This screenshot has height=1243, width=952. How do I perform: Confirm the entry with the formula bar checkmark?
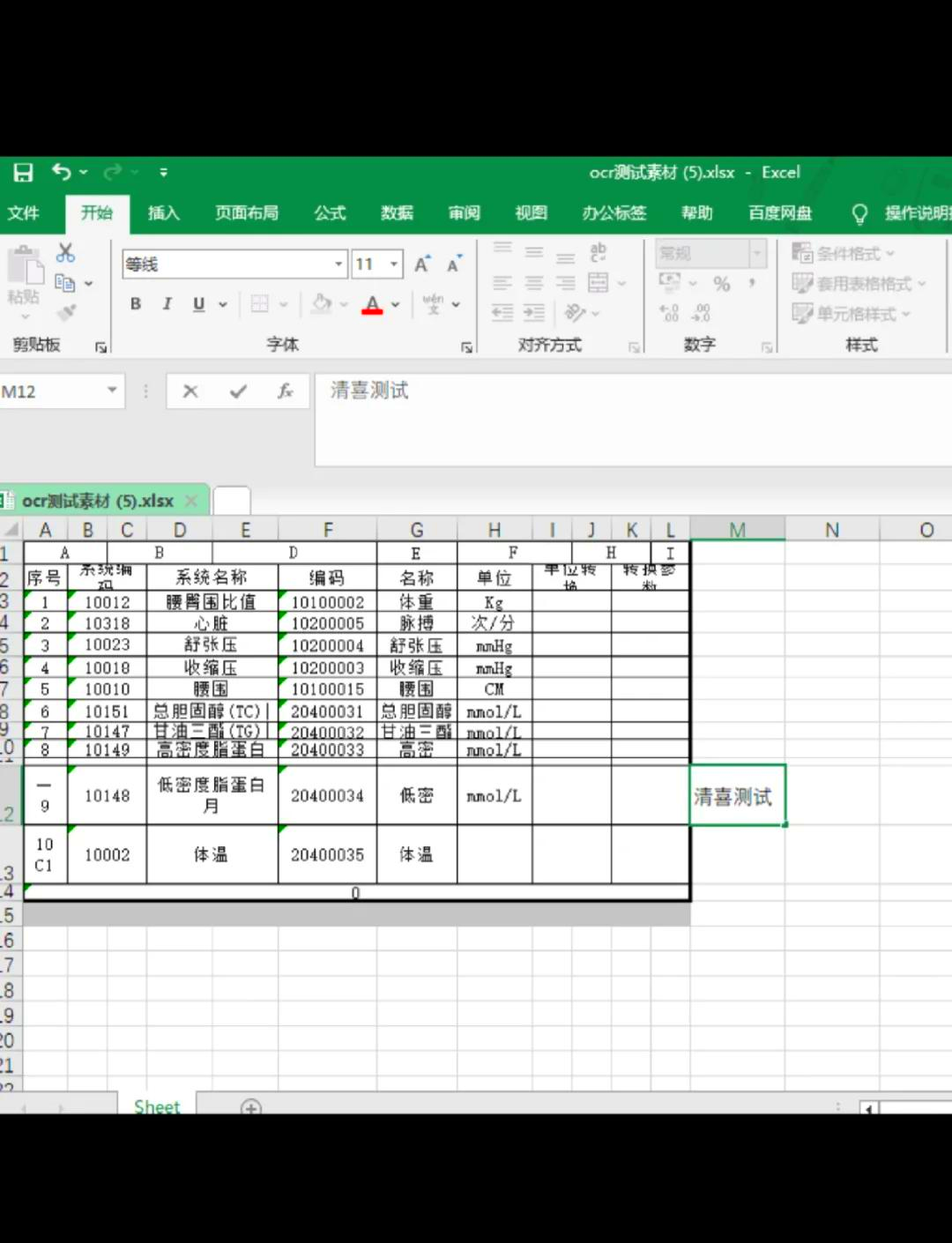[238, 391]
